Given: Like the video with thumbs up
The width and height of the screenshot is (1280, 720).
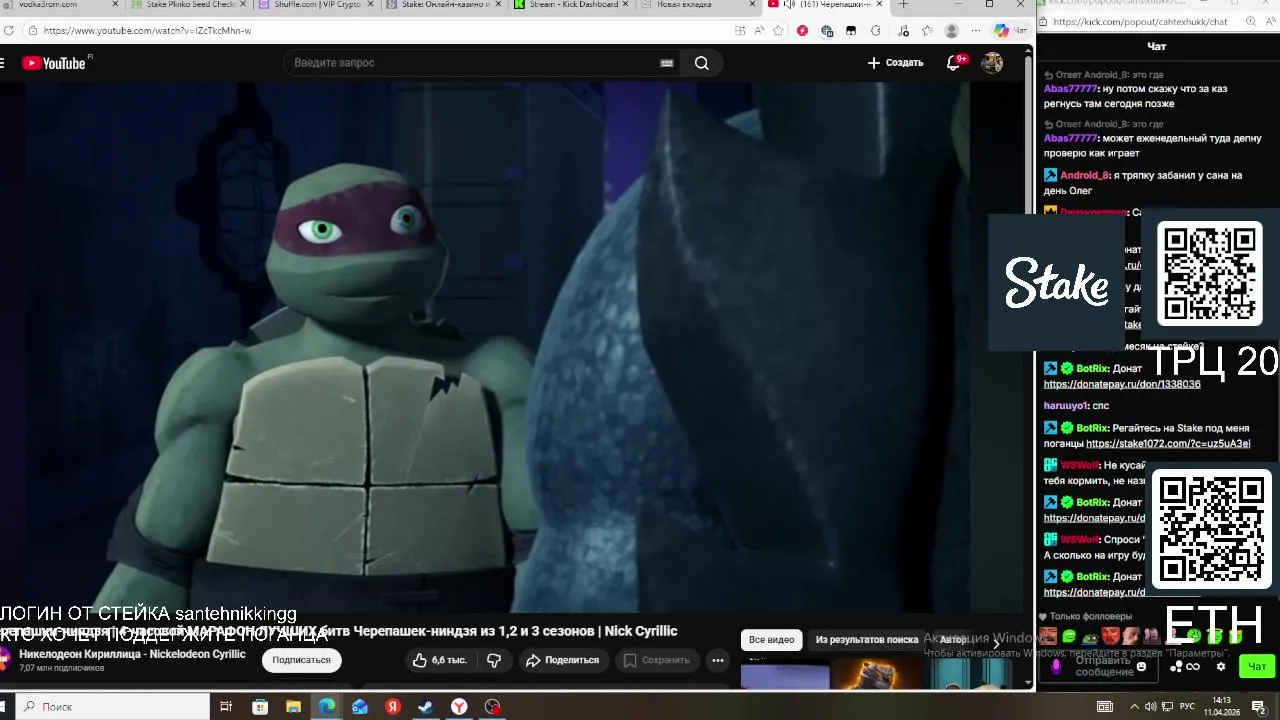Looking at the screenshot, I should [x=439, y=660].
